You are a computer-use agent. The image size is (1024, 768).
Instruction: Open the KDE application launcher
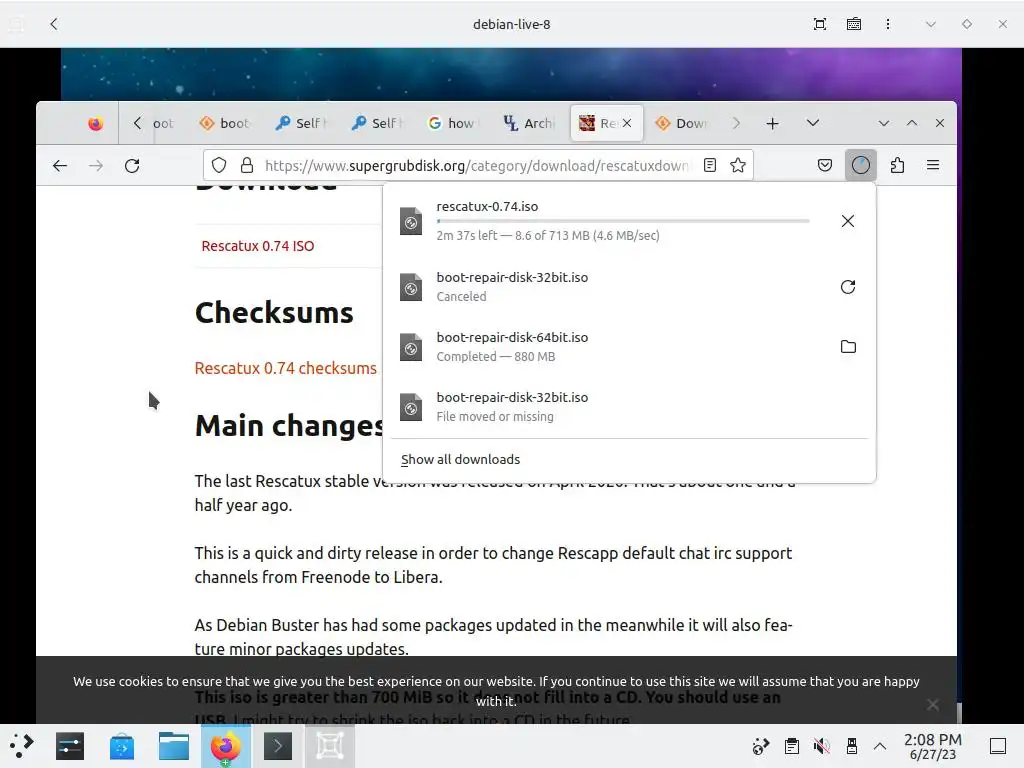tap(21, 746)
